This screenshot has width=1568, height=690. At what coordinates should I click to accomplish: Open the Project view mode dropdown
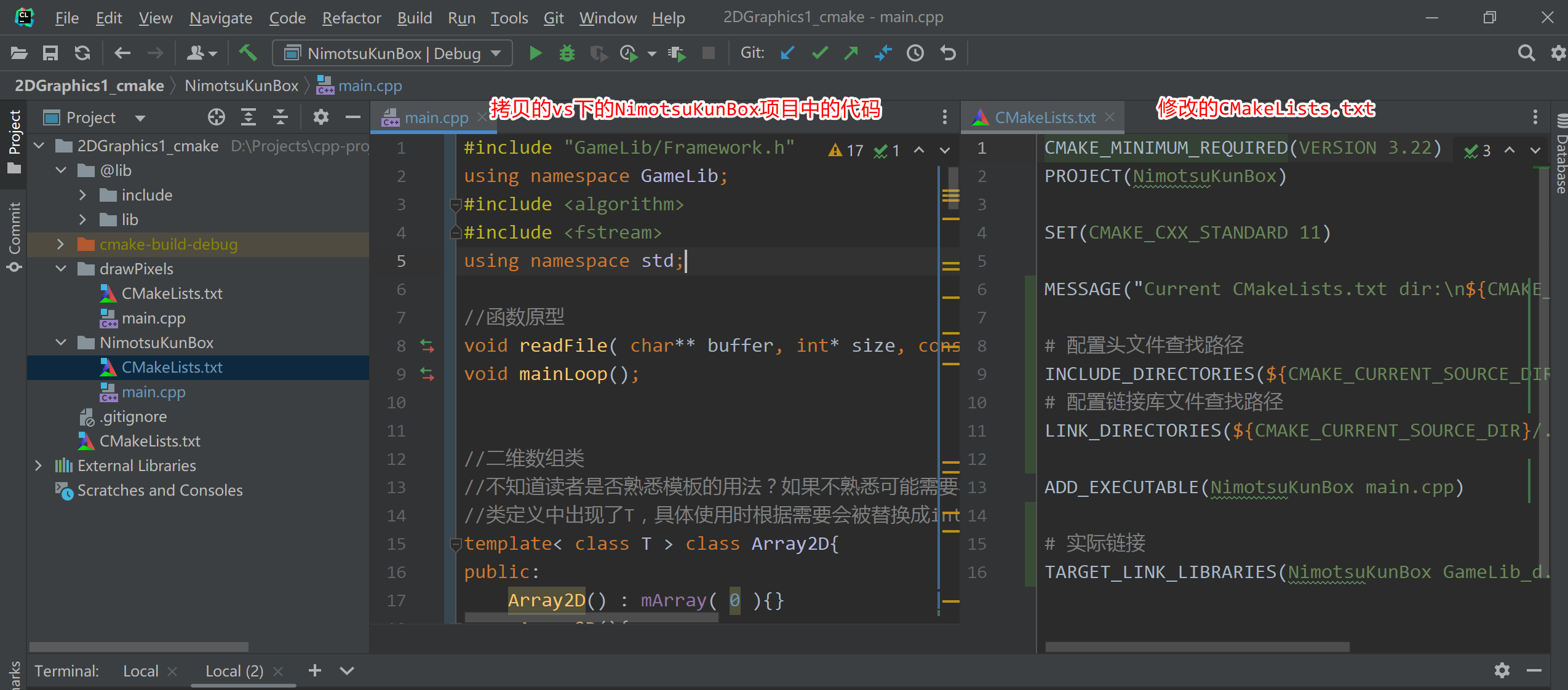pyautogui.click(x=140, y=117)
